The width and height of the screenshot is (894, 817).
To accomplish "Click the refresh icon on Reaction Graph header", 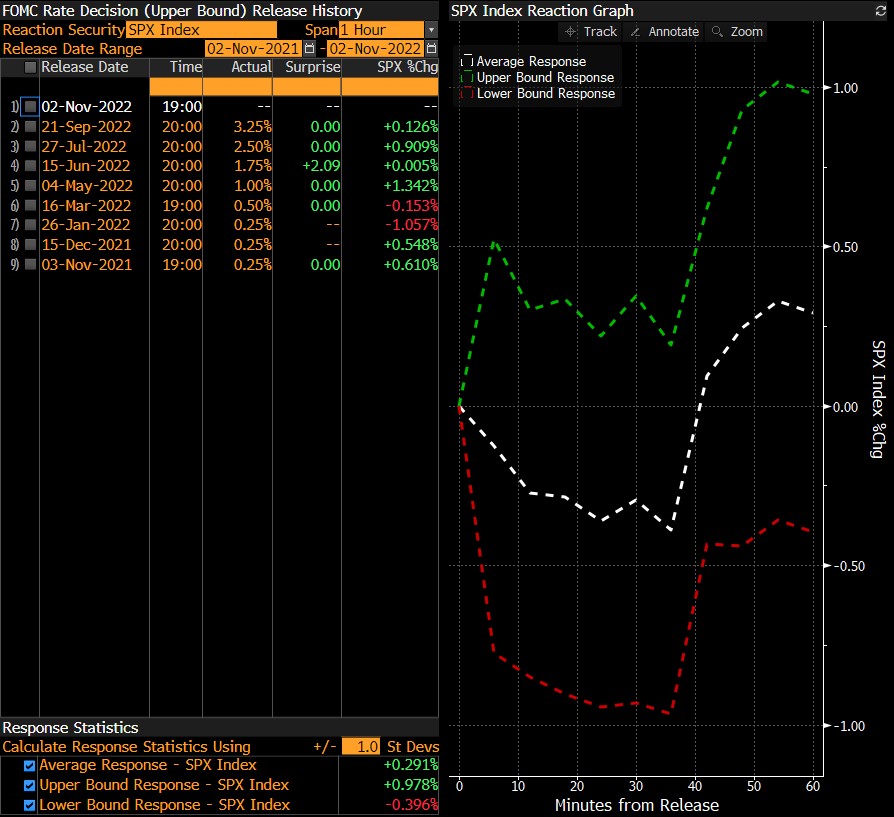I will pos(881,11).
